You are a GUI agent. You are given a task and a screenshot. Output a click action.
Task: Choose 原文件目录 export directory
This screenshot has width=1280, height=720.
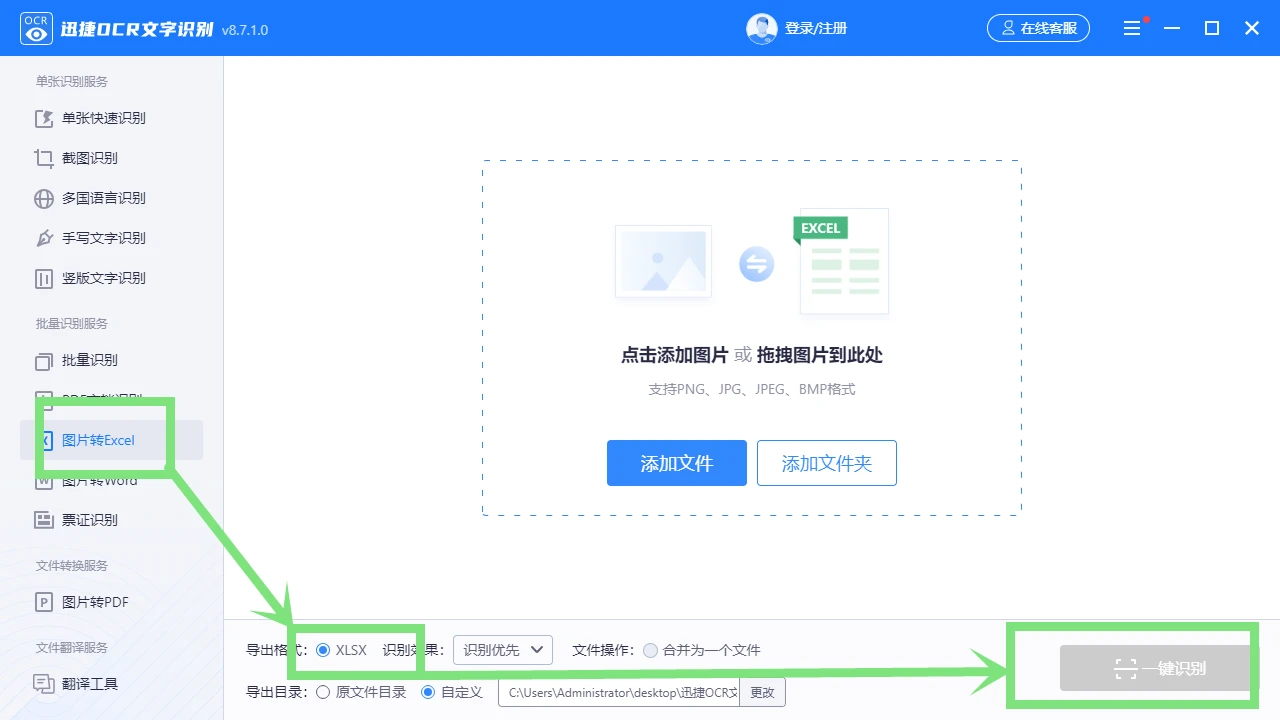(323, 692)
